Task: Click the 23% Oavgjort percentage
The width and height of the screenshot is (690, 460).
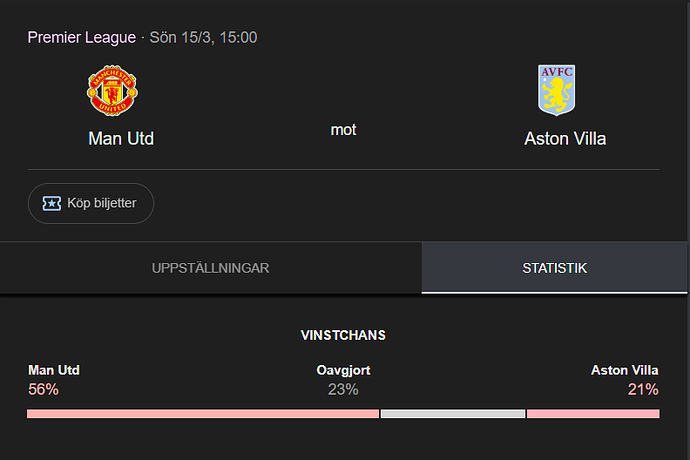Action: click(343, 389)
